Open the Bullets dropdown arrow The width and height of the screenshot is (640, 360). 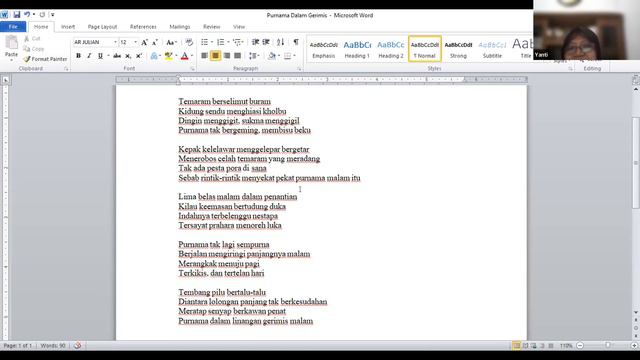(212, 42)
